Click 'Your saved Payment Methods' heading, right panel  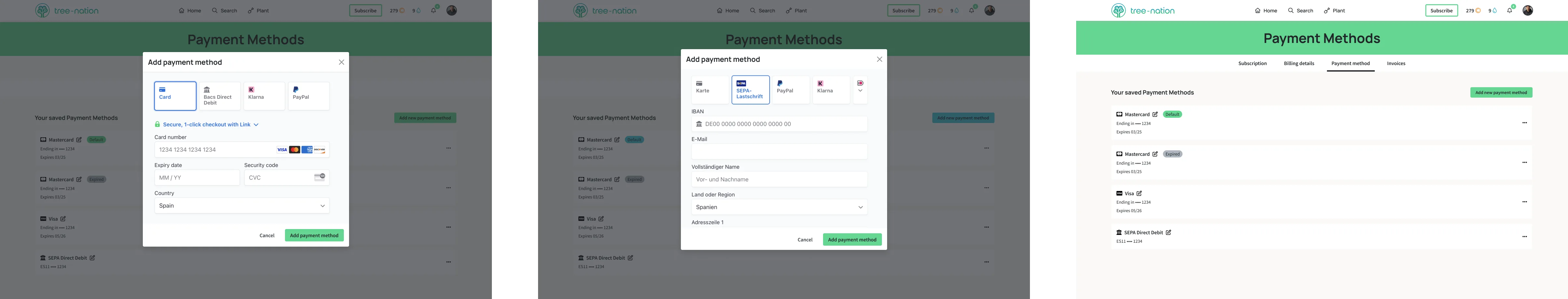[1152, 92]
